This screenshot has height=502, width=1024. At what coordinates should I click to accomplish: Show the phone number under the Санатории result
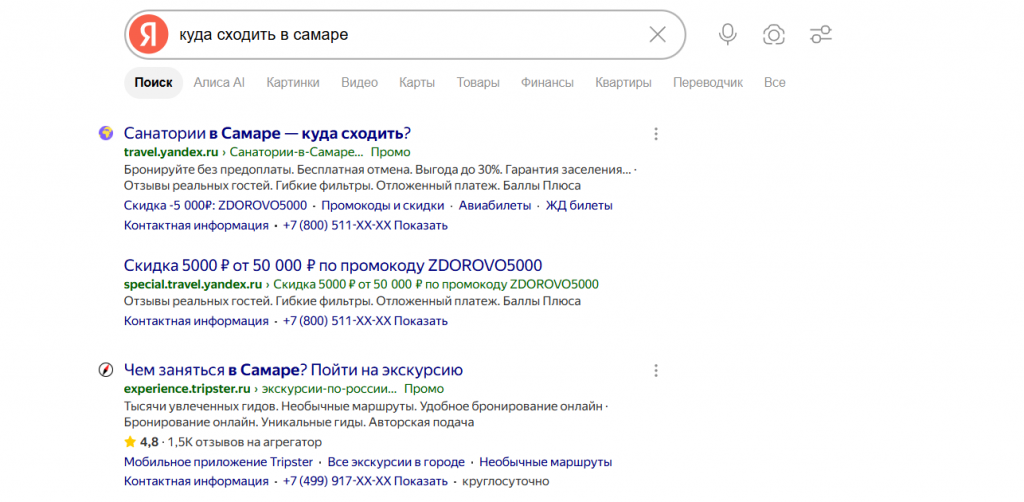coord(365,226)
